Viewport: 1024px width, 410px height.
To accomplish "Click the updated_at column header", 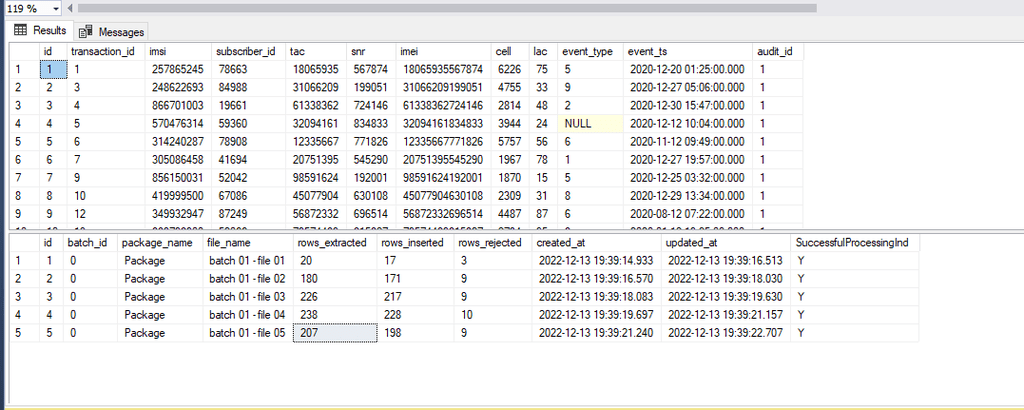I will [x=726, y=243].
